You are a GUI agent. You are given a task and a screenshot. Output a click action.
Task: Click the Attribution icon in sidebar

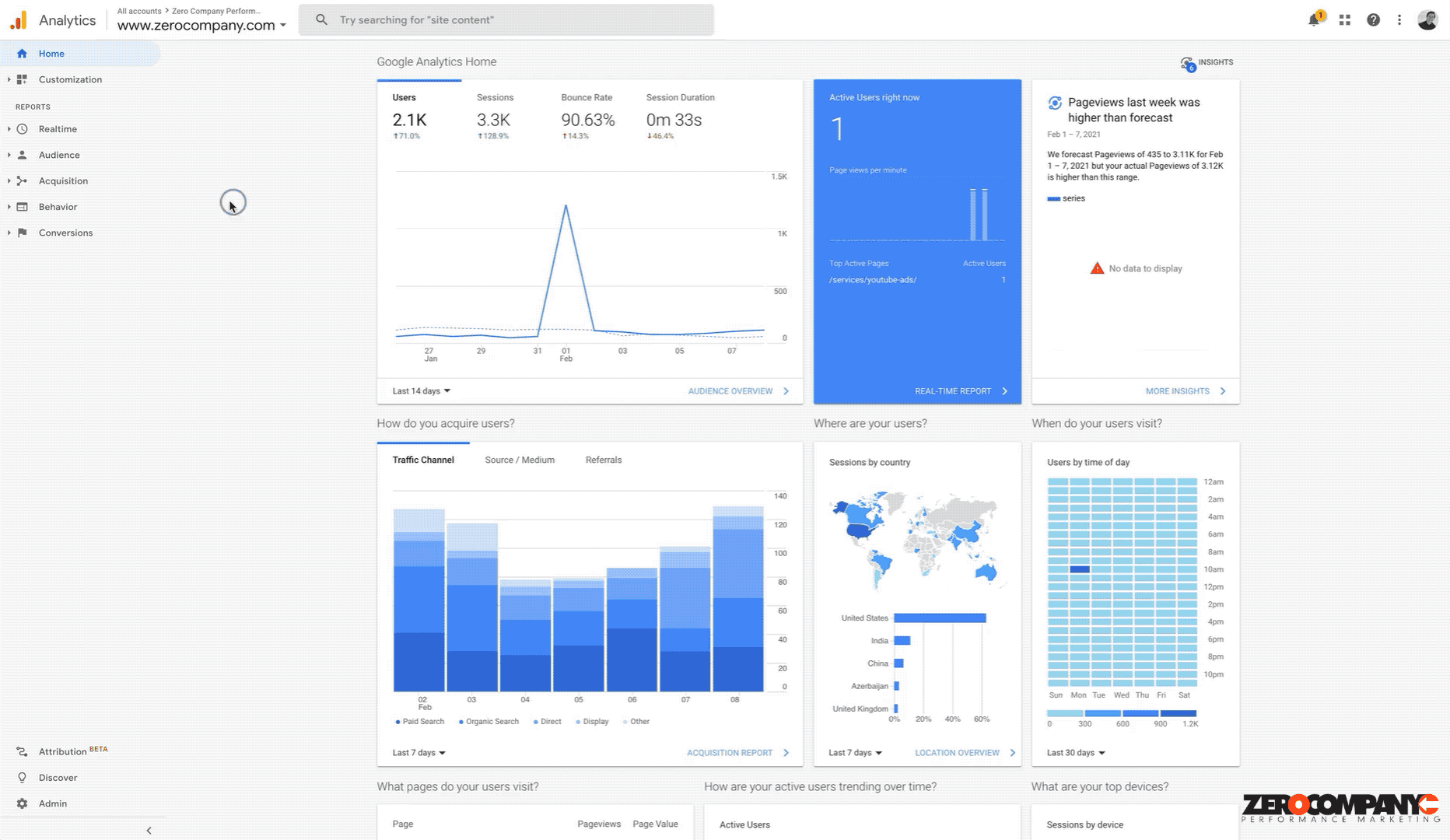click(x=22, y=751)
